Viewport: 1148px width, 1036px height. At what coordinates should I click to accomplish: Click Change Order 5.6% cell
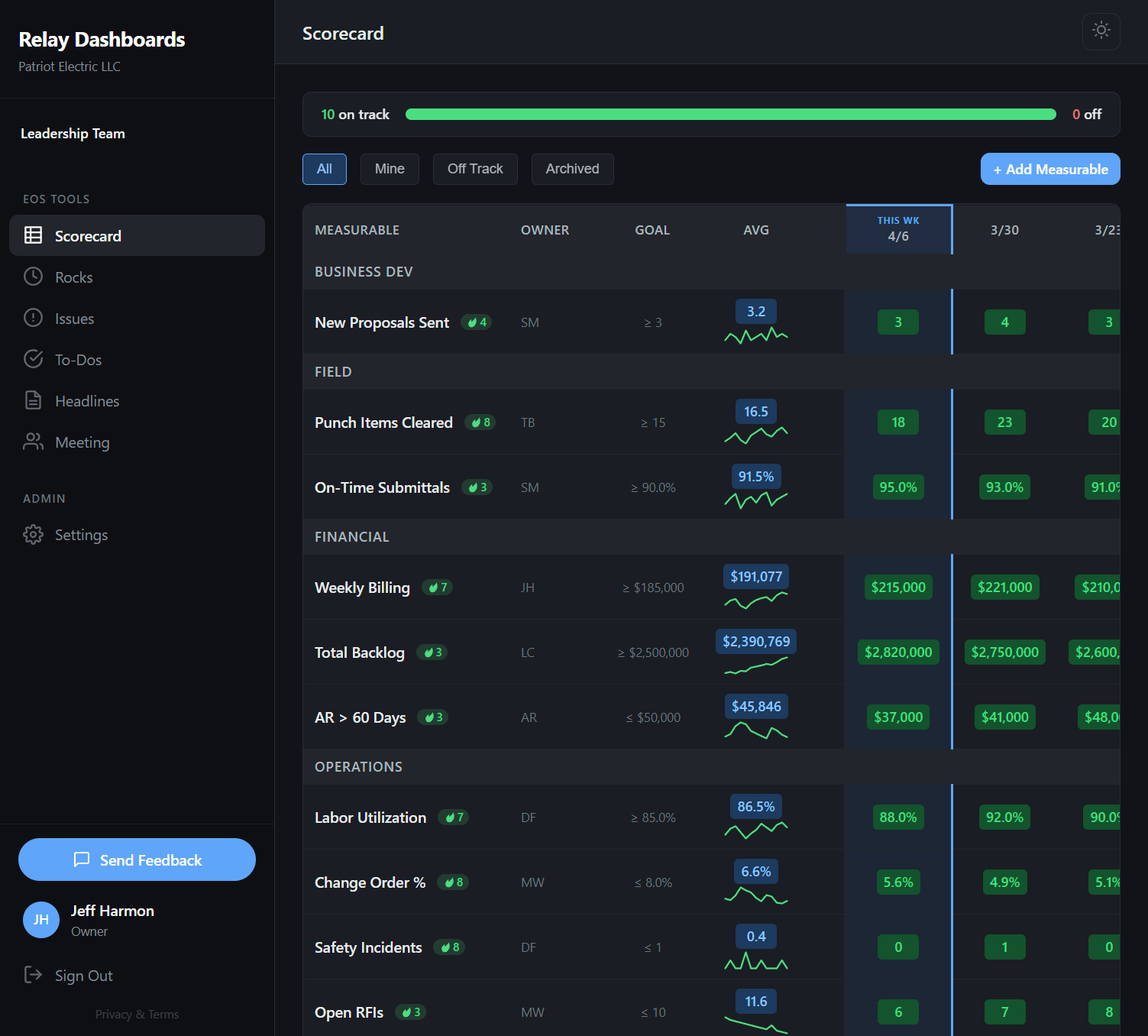pyautogui.click(x=898, y=882)
